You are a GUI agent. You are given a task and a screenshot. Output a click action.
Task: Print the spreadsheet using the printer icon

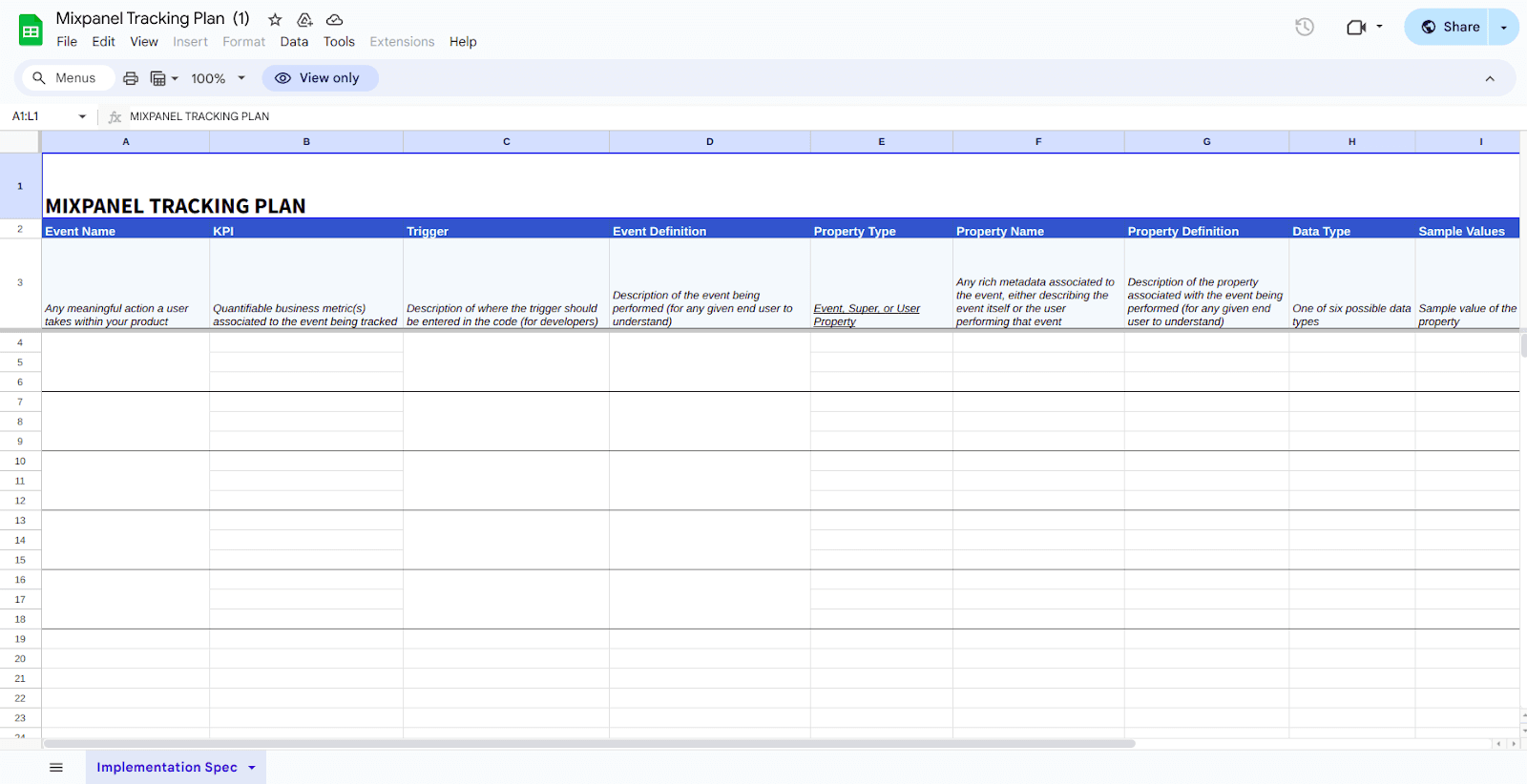(131, 78)
